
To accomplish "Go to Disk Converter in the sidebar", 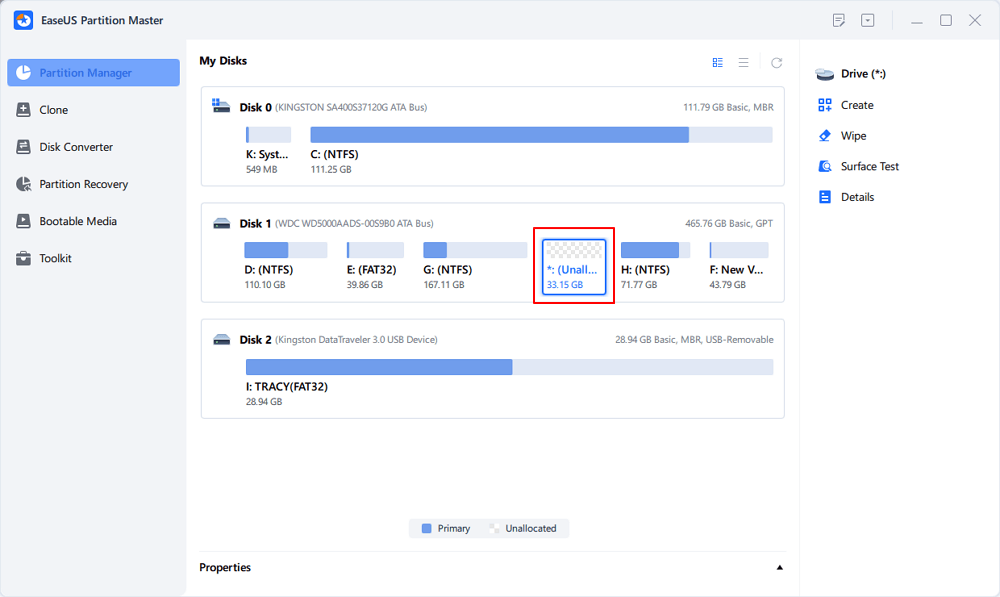I will click(76, 147).
